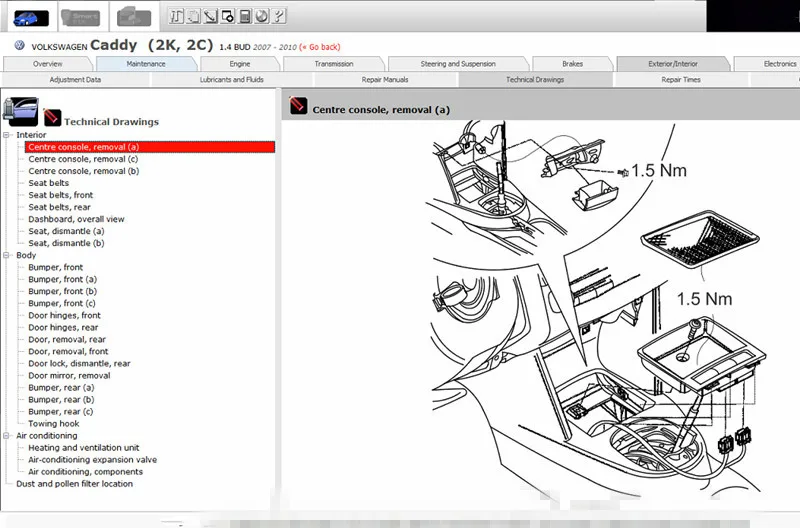800x528 pixels.
Task: Open Seat belts, front drawing
Action: coord(61,195)
